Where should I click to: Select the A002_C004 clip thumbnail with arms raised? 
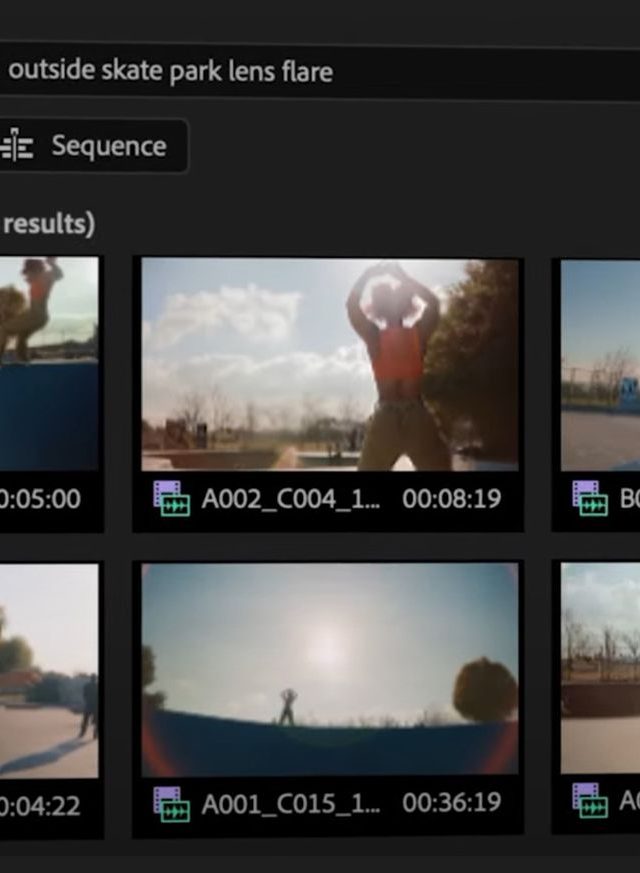tap(329, 364)
